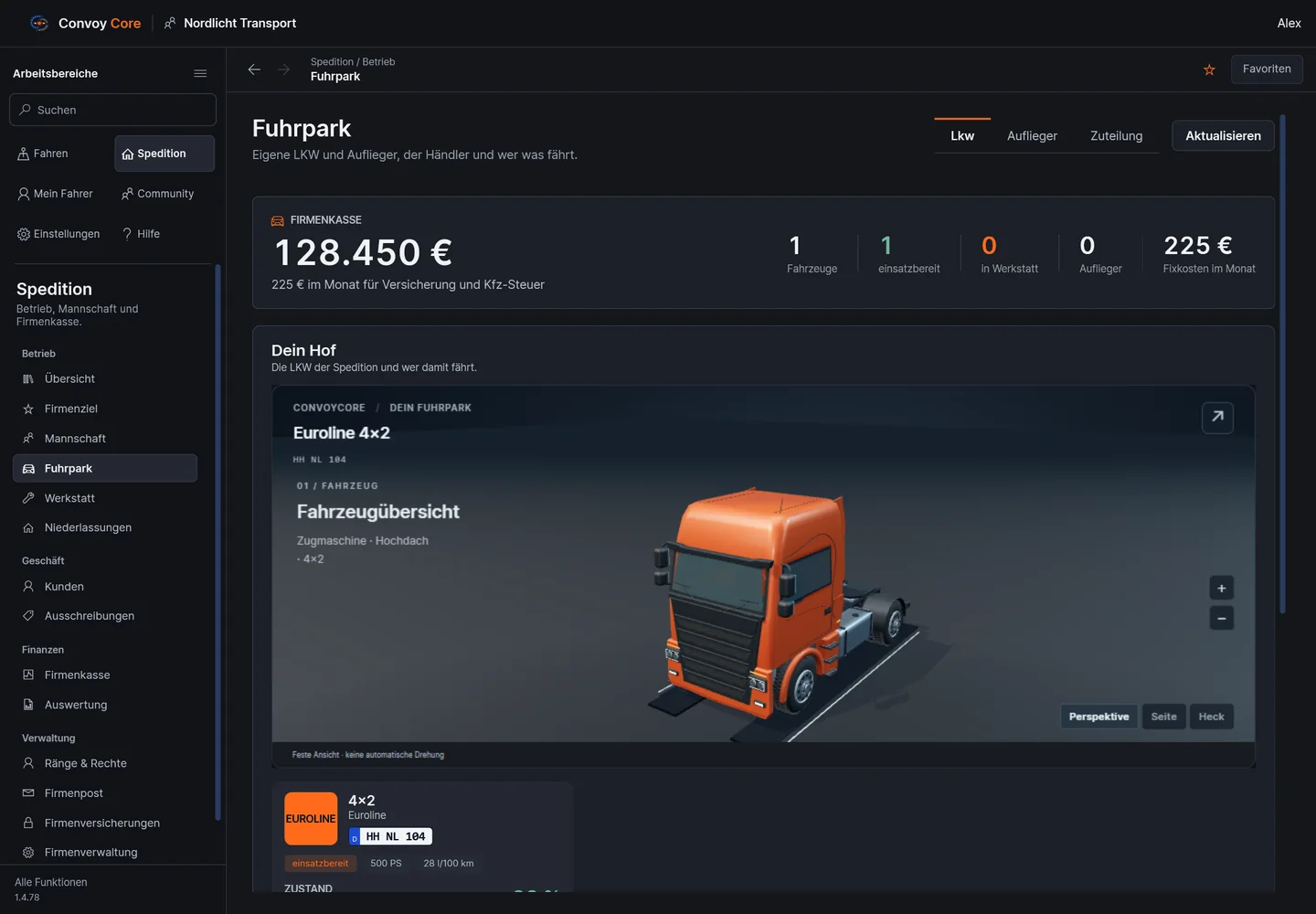Image resolution: width=1316 pixels, height=914 pixels.
Task: Open the Spedition workspace
Action: [164, 154]
